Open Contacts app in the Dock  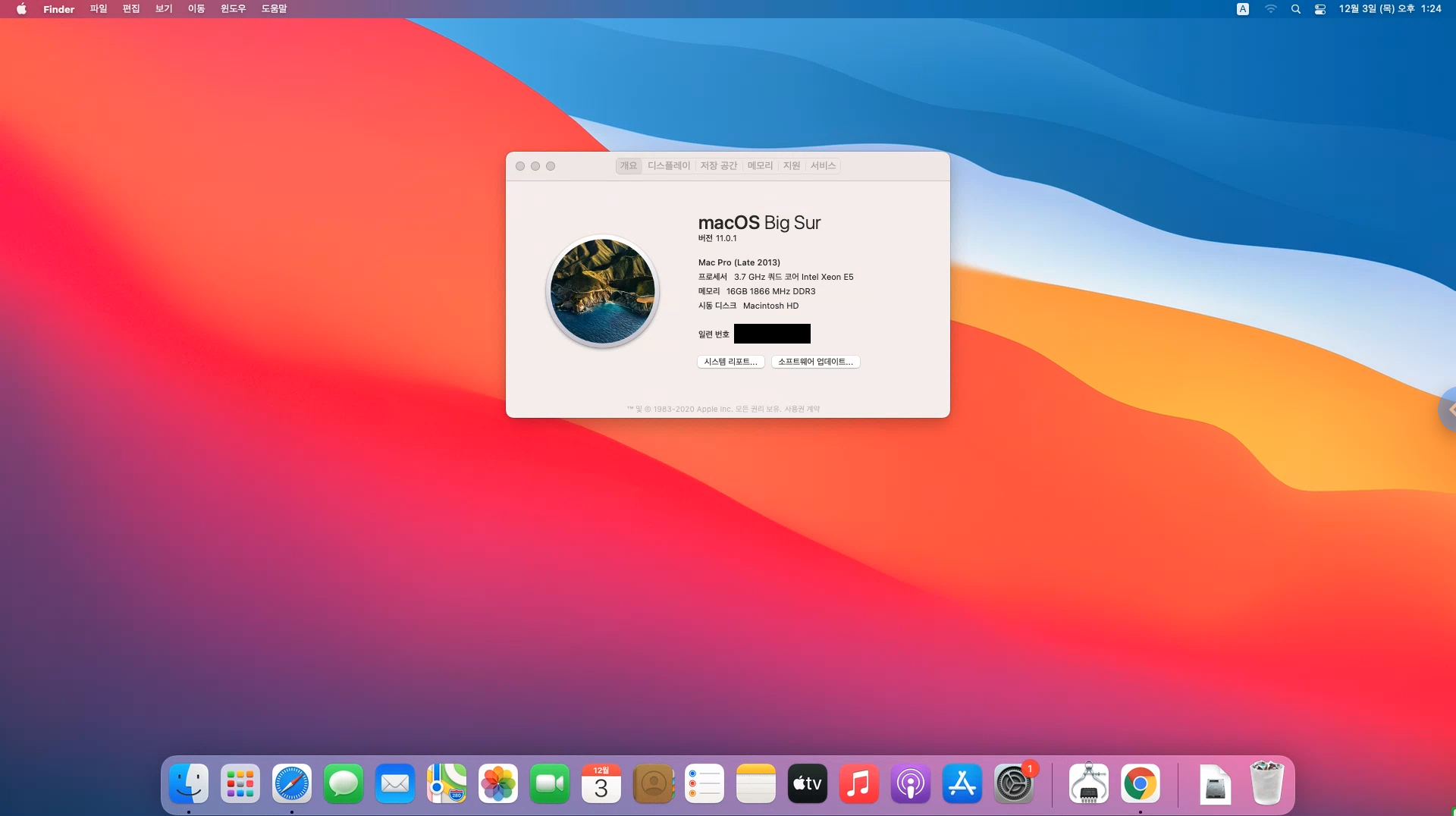tap(653, 783)
